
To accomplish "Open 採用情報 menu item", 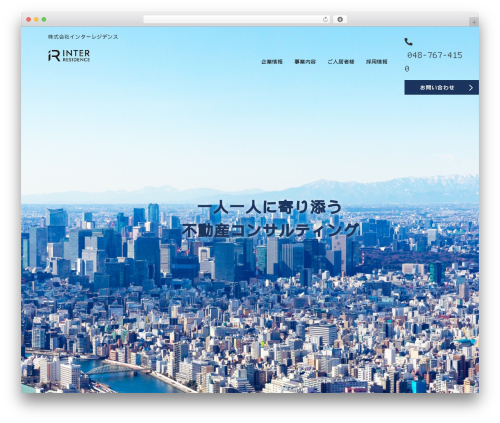I will [x=377, y=62].
